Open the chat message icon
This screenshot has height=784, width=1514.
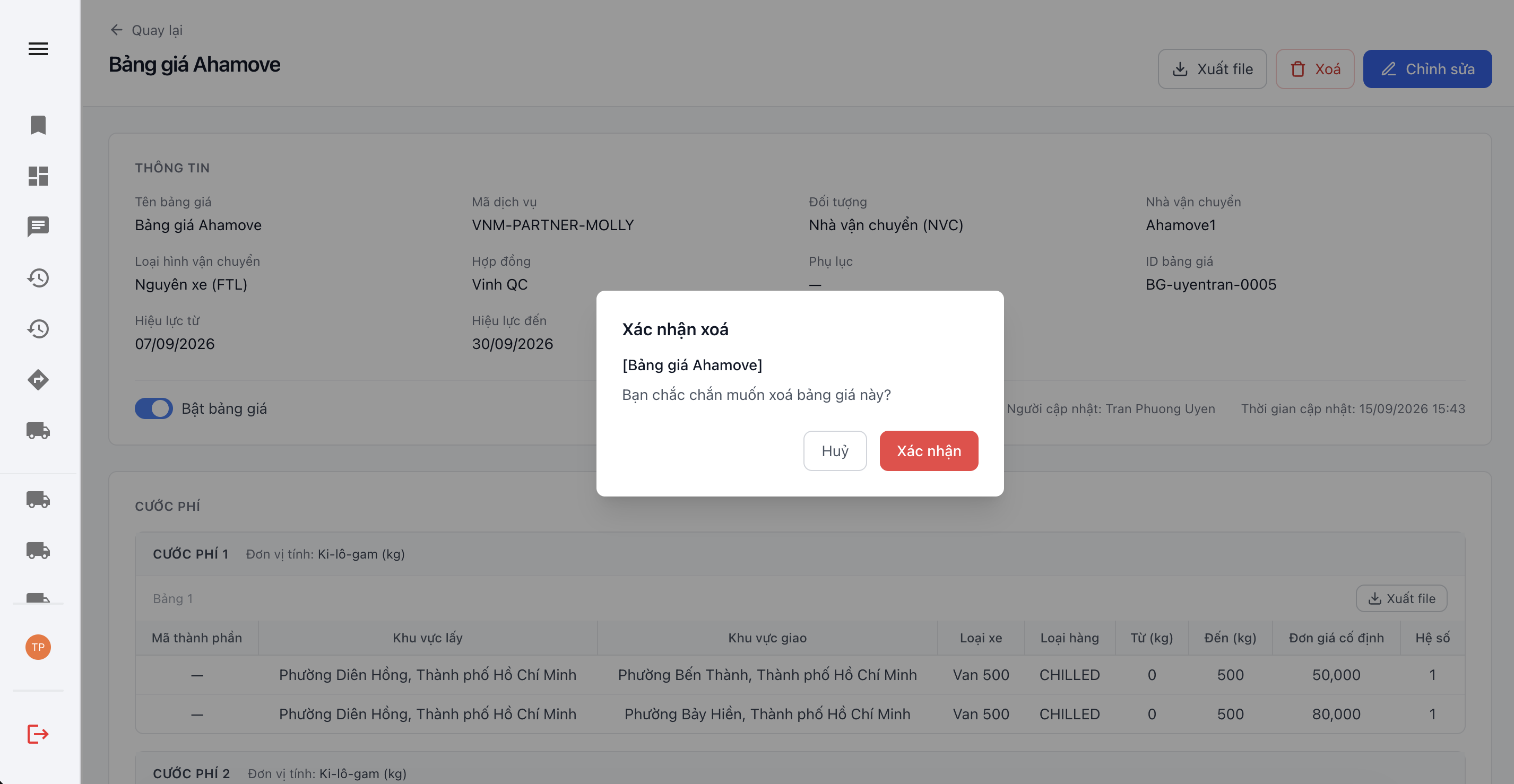[x=38, y=227]
